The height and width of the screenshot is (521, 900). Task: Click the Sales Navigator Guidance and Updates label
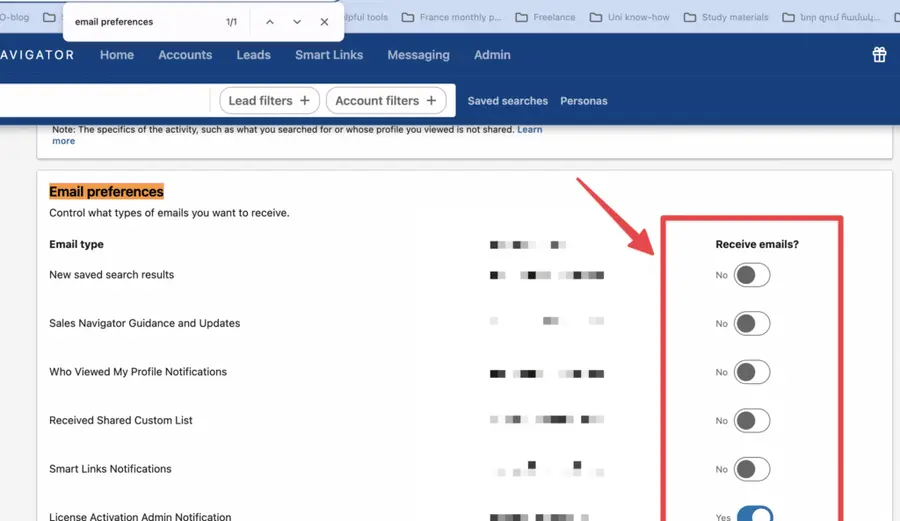[145, 324]
